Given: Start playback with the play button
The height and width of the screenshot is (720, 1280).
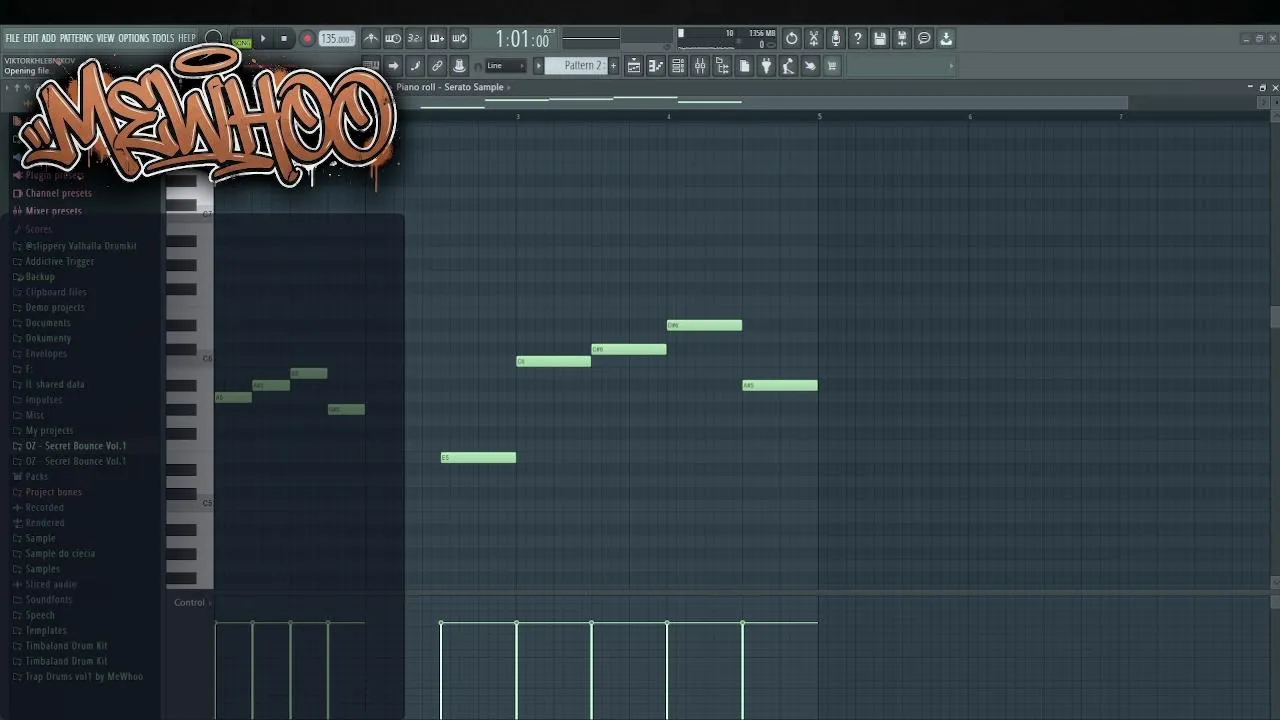Looking at the screenshot, I should click(263, 39).
